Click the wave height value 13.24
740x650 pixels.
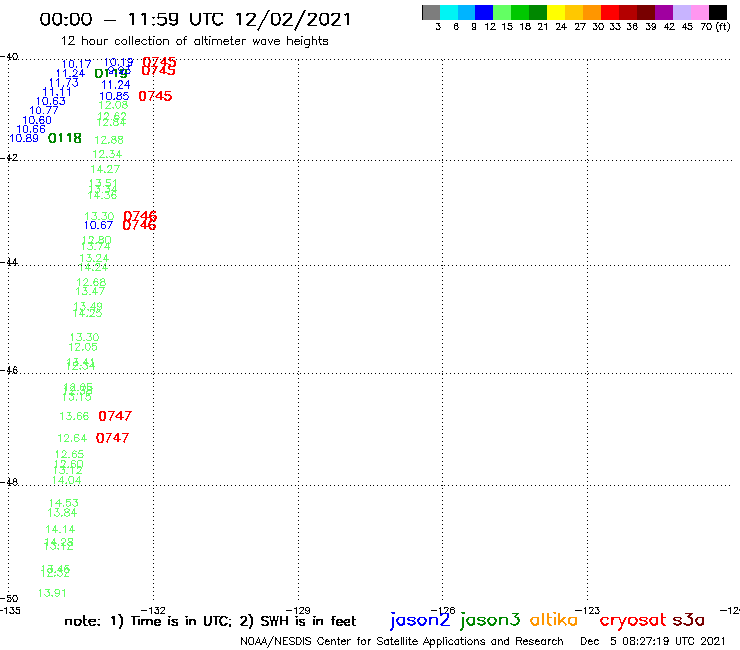point(94,258)
